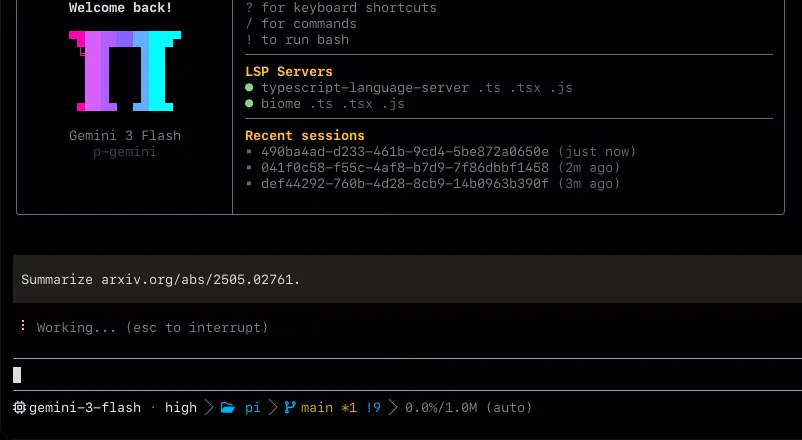Screen dimensions: 802x440
Task: Click the *1 modified files indicator
Action: pos(349,407)
